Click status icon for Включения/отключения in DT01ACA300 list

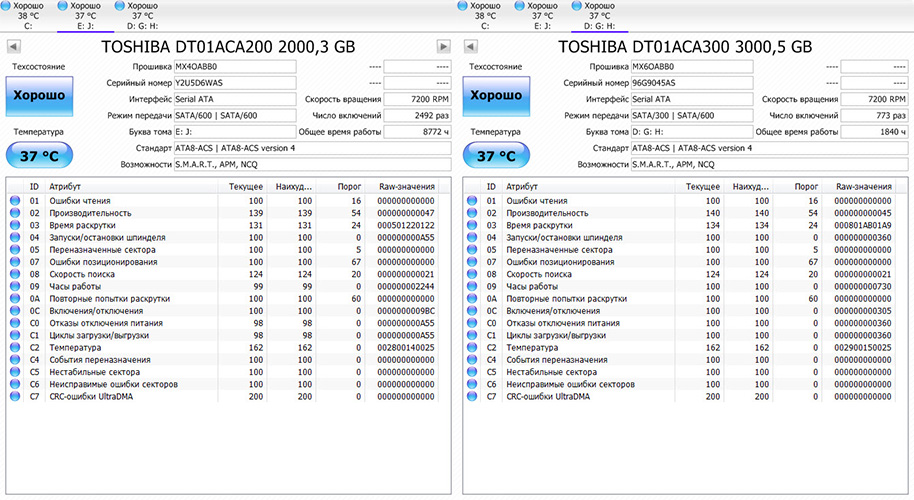[x=472, y=311]
